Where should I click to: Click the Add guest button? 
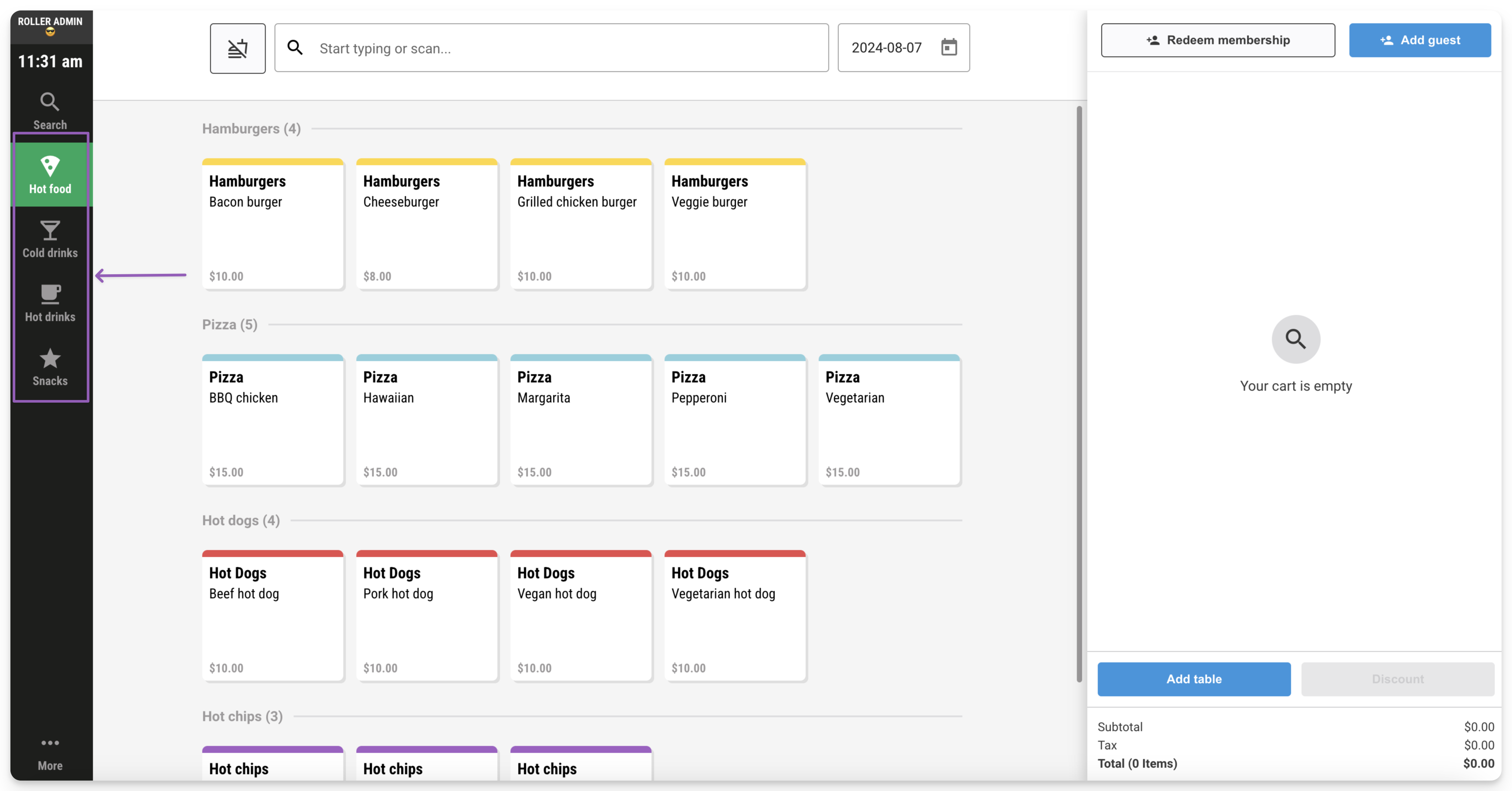point(1419,40)
